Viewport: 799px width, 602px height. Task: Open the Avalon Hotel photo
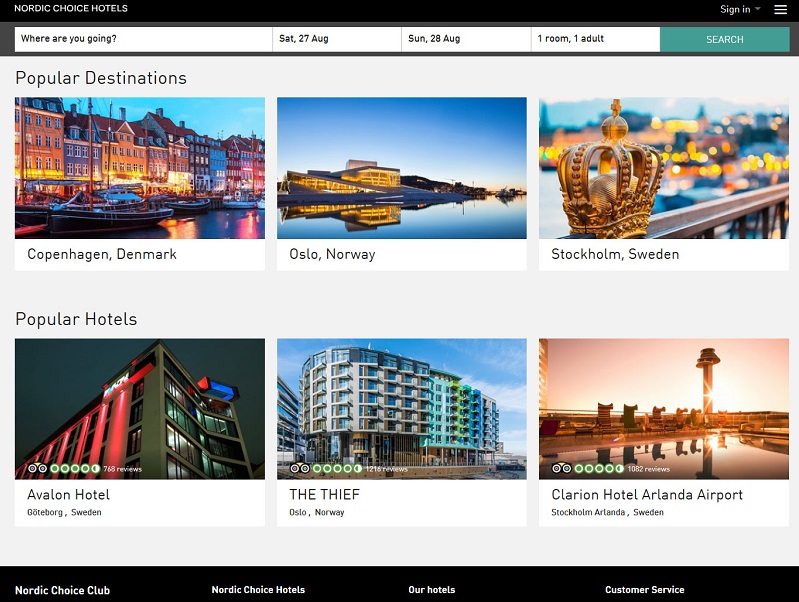pyautogui.click(x=140, y=409)
